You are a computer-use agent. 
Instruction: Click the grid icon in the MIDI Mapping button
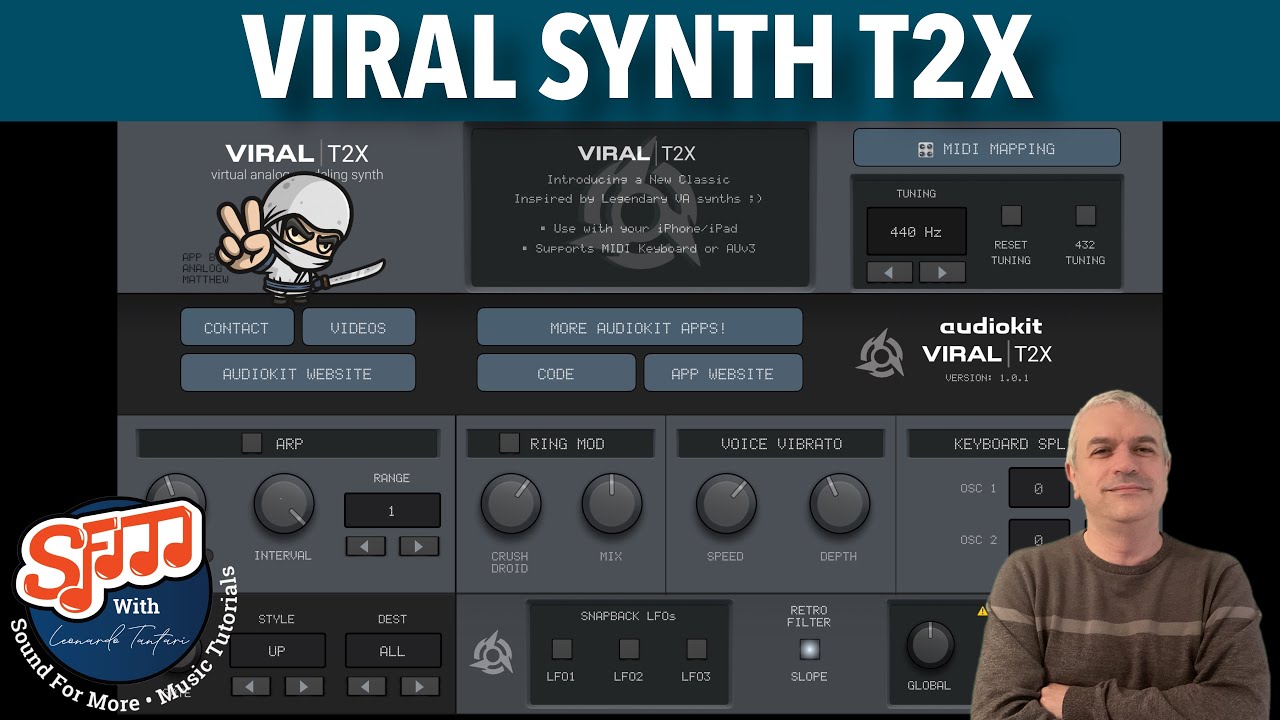tap(926, 149)
